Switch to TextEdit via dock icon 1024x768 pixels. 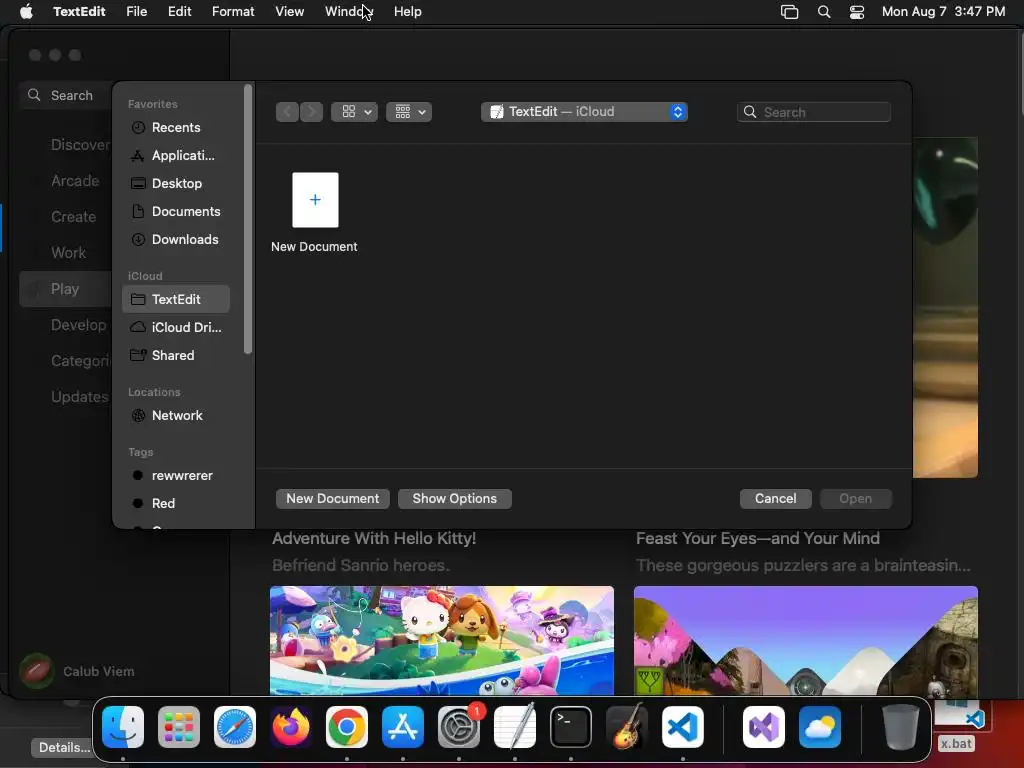tap(515, 727)
